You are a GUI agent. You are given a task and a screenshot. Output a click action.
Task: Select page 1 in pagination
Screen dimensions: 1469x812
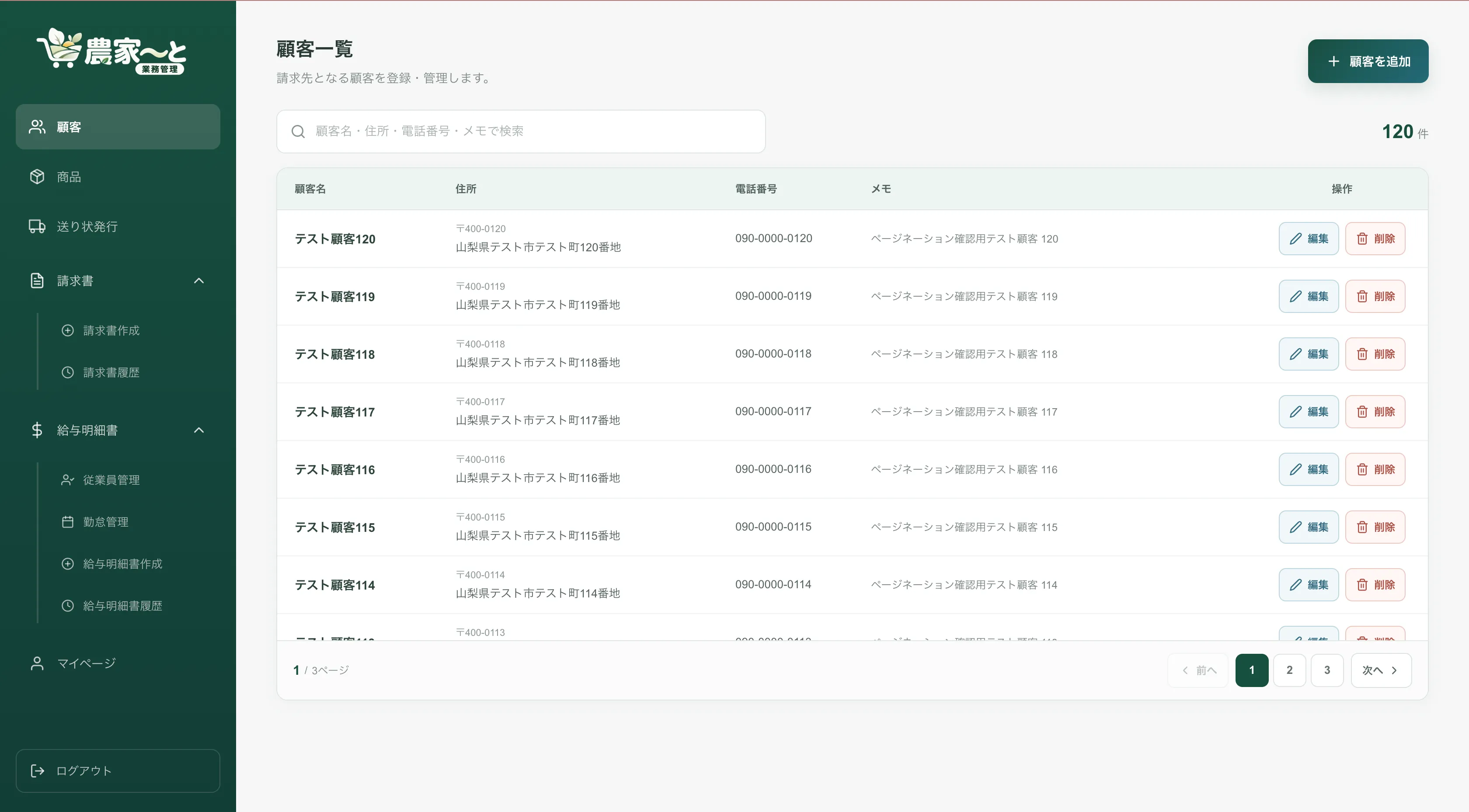[1252, 670]
